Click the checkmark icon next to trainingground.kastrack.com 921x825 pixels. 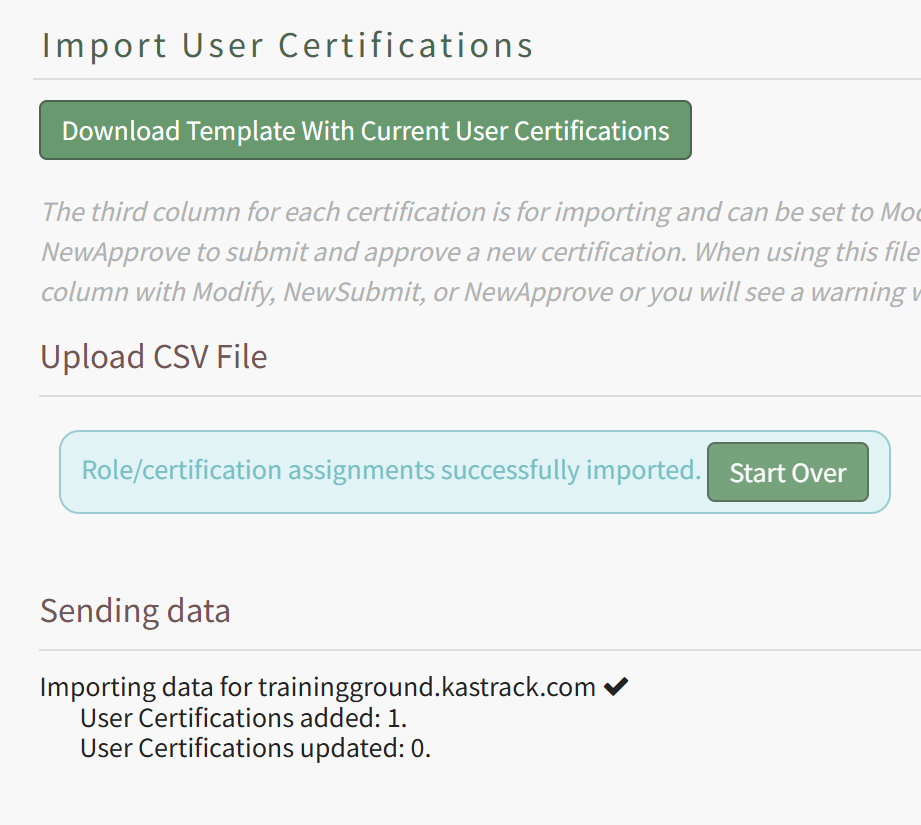point(616,686)
